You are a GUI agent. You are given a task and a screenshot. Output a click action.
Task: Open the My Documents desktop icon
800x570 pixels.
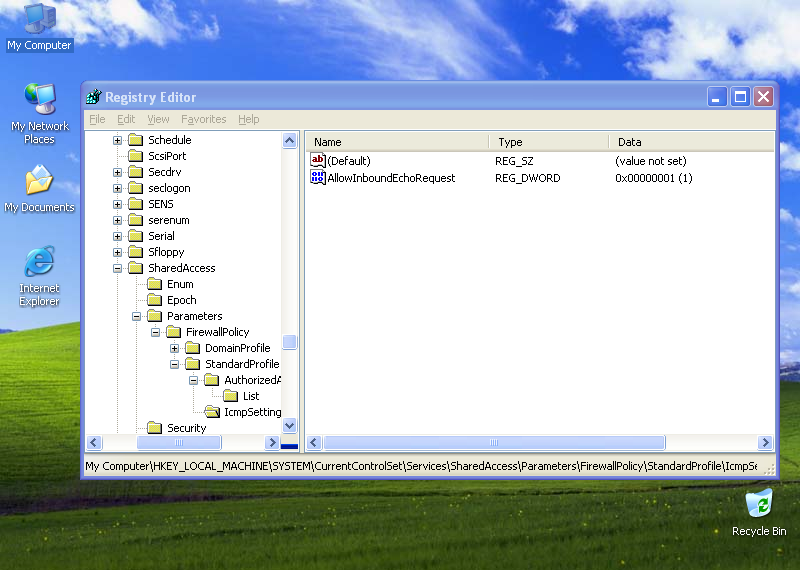click(39, 189)
